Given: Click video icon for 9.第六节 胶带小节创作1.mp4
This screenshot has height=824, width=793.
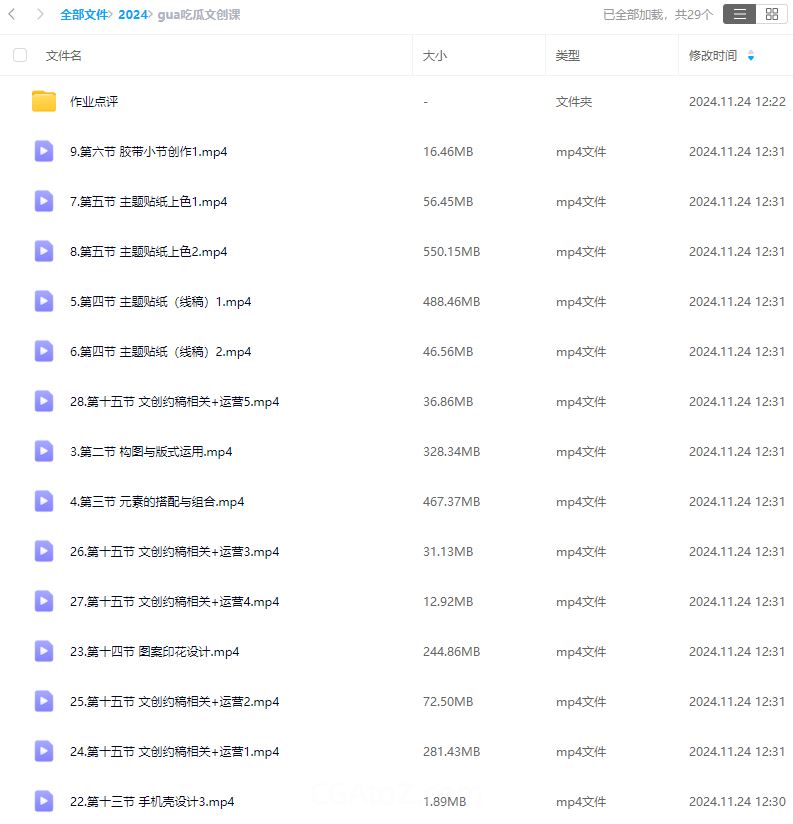Looking at the screenshot, I should 44,151.
